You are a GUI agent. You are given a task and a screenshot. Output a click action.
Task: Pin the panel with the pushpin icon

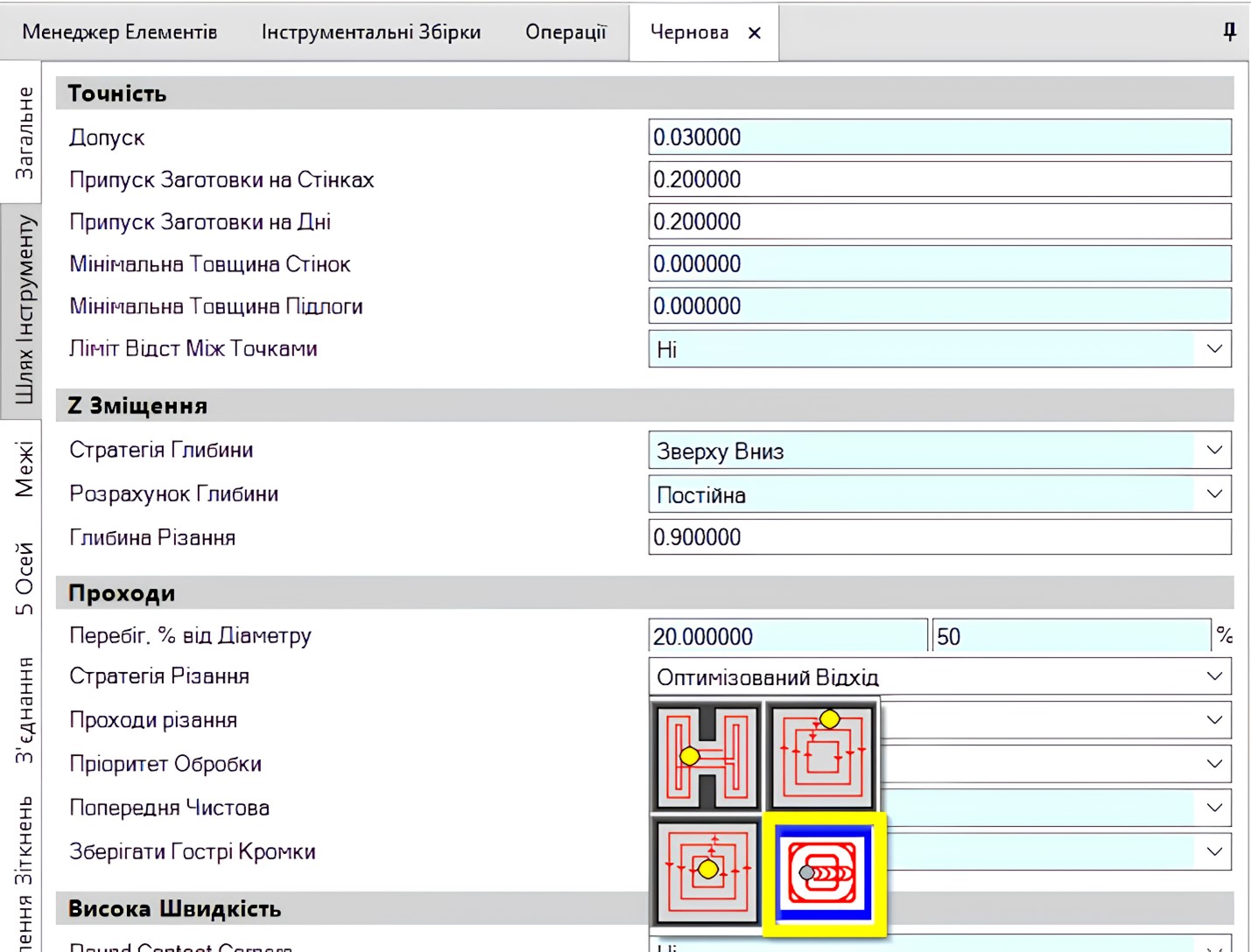(1229, 31)
